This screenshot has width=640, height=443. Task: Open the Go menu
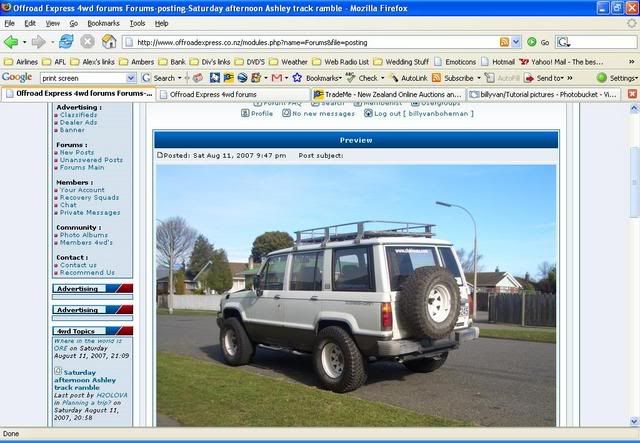click(x=73, y=23)
